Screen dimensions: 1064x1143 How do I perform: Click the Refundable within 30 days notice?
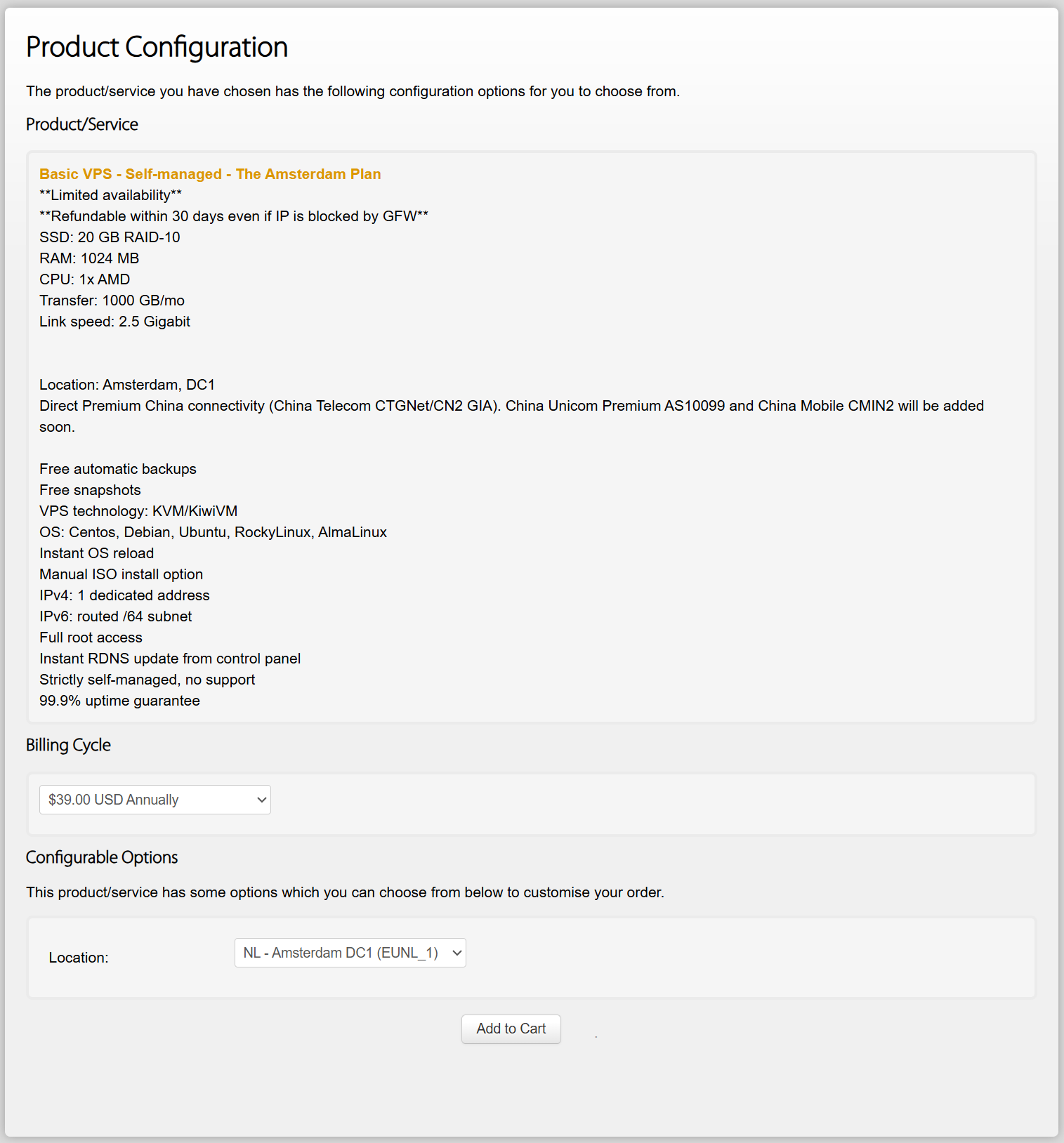coord(234,216)
